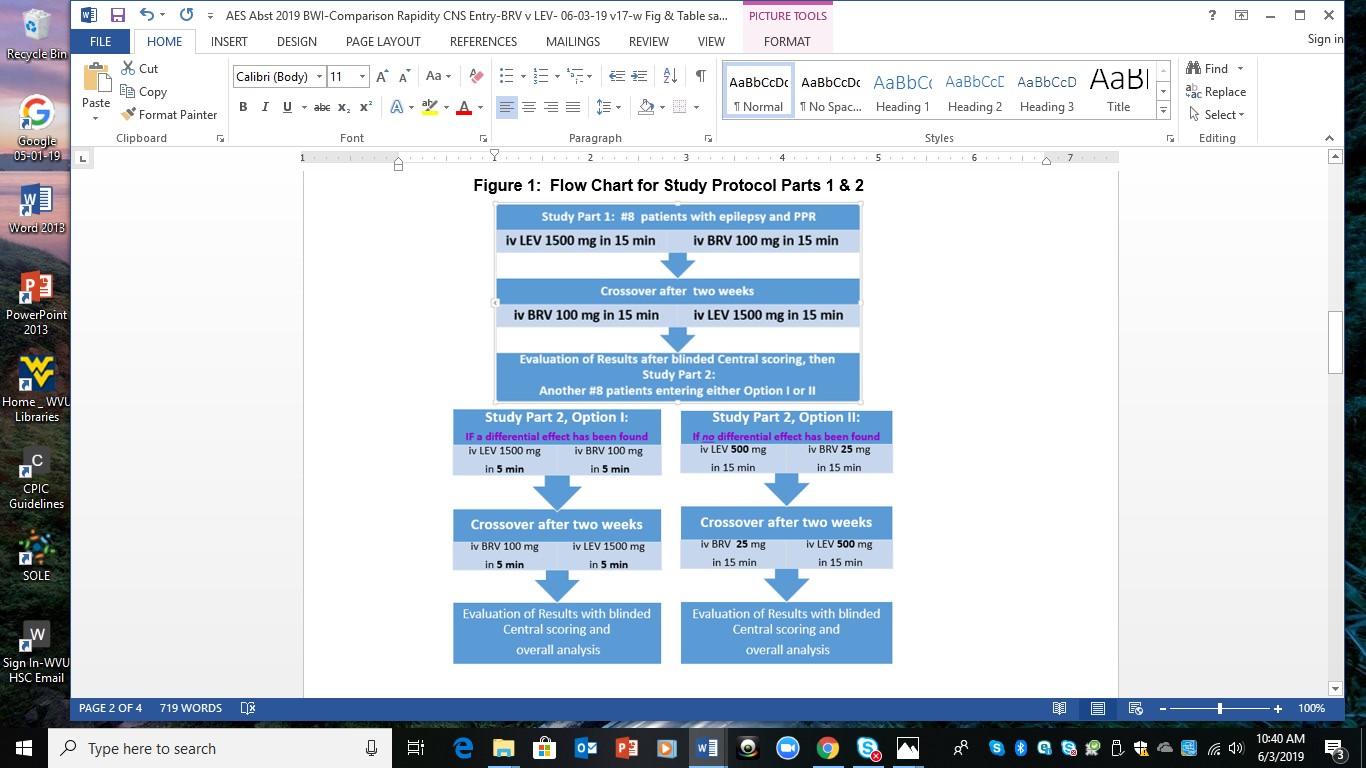The height and width of the screenshot is (768, 1366).
Task: Click the Sort icon in Paragraph group
Action: (x=670, y=77)
